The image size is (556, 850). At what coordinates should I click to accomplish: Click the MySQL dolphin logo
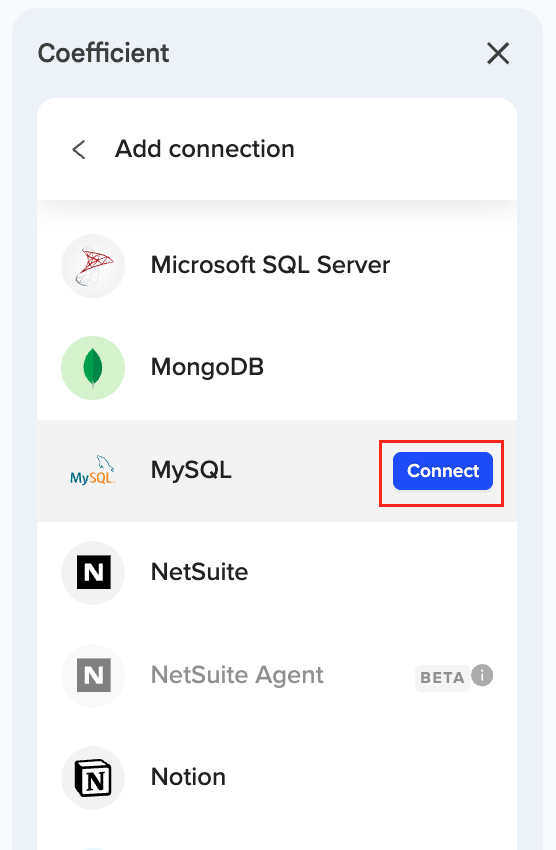pos(93,471)
